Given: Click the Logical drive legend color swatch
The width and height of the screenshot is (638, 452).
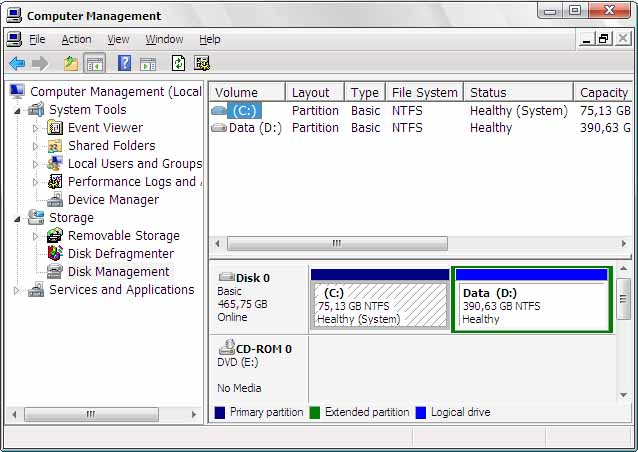Looking at the screenshot, I should pos(421,413).
